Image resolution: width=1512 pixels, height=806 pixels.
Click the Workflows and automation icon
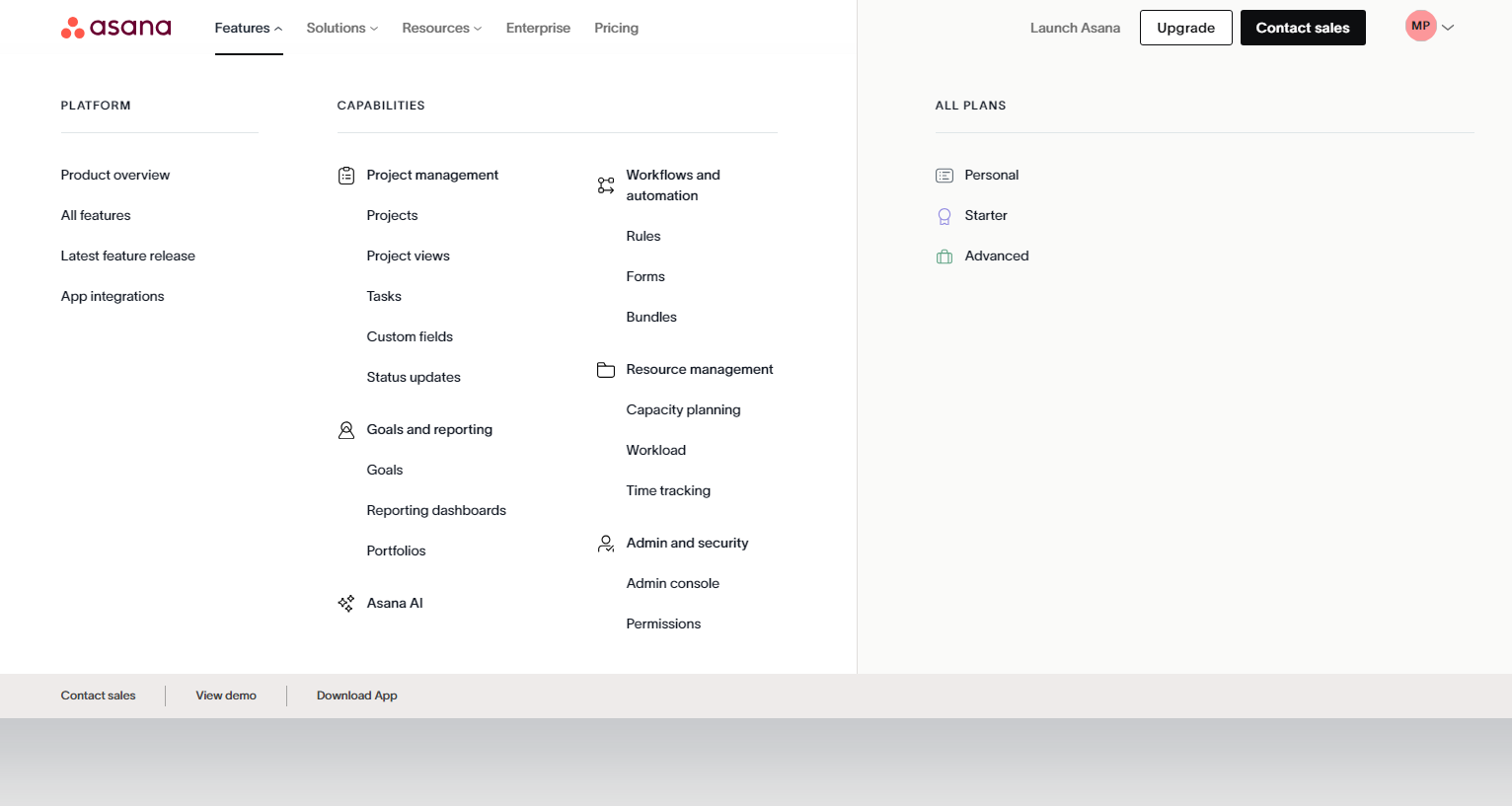click(x=606, y=185)
